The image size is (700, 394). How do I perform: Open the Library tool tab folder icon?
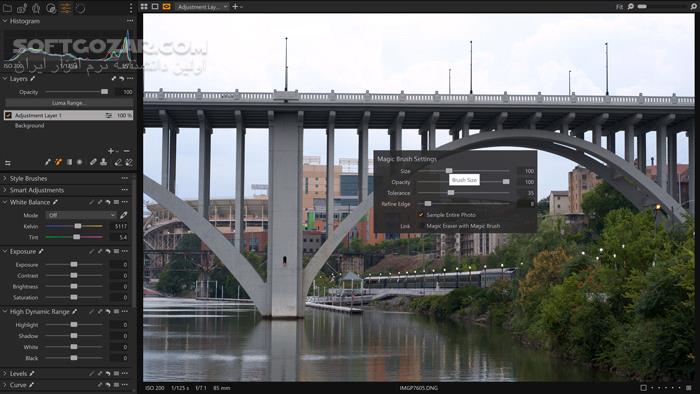[7, 8]
